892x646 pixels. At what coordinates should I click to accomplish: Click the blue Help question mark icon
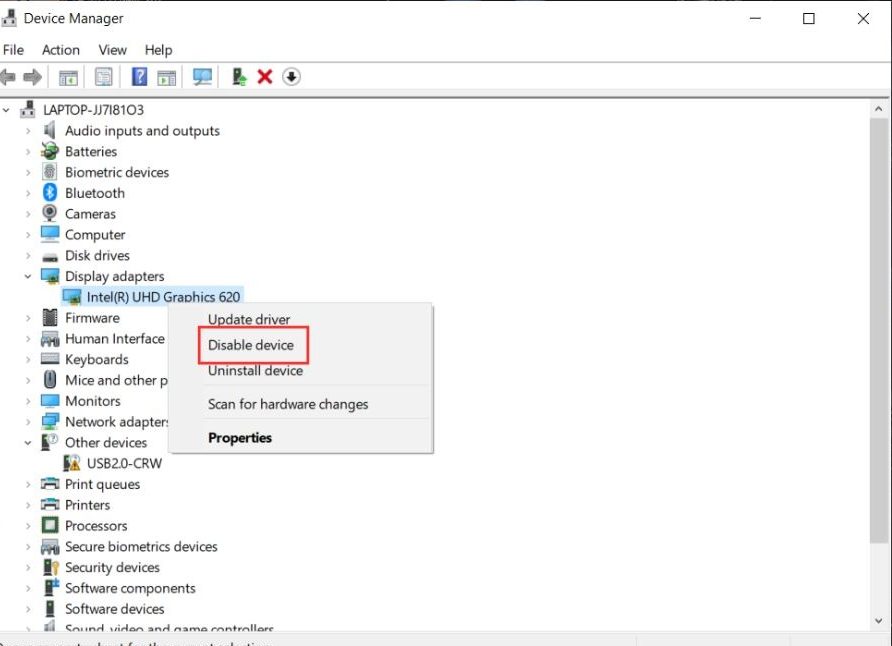(139, 77)
